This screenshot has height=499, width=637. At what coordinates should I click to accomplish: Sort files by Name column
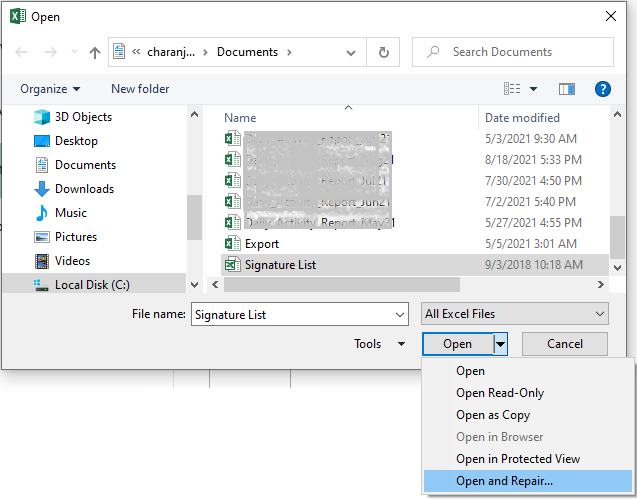240,118
